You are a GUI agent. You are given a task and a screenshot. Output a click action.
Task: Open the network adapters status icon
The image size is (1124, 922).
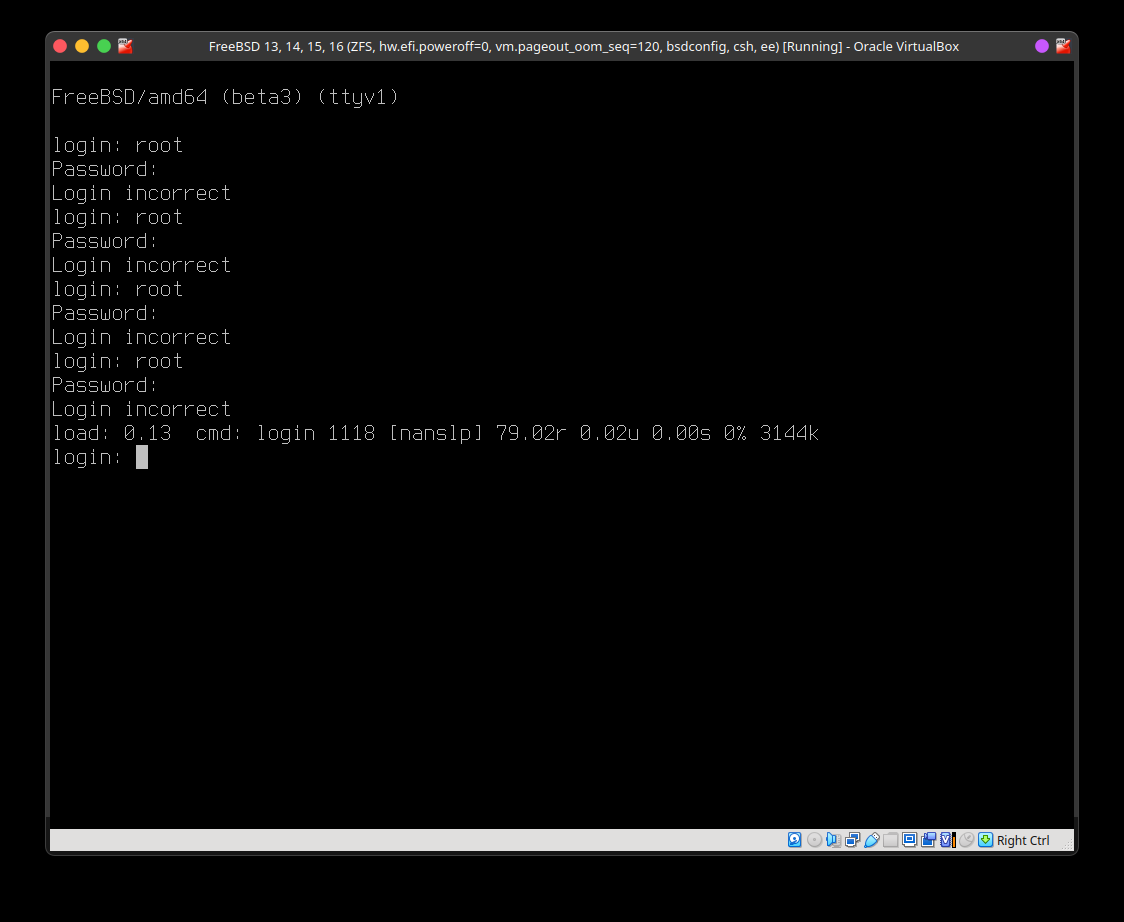(853, 840)
